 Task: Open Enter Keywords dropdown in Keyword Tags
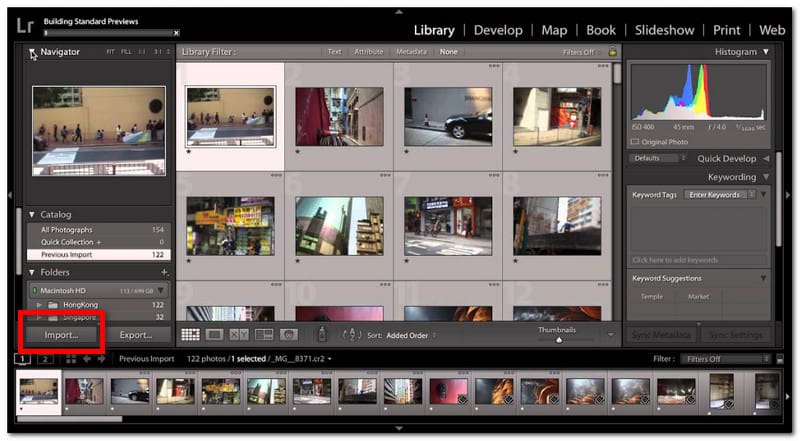tap(720, 195)
